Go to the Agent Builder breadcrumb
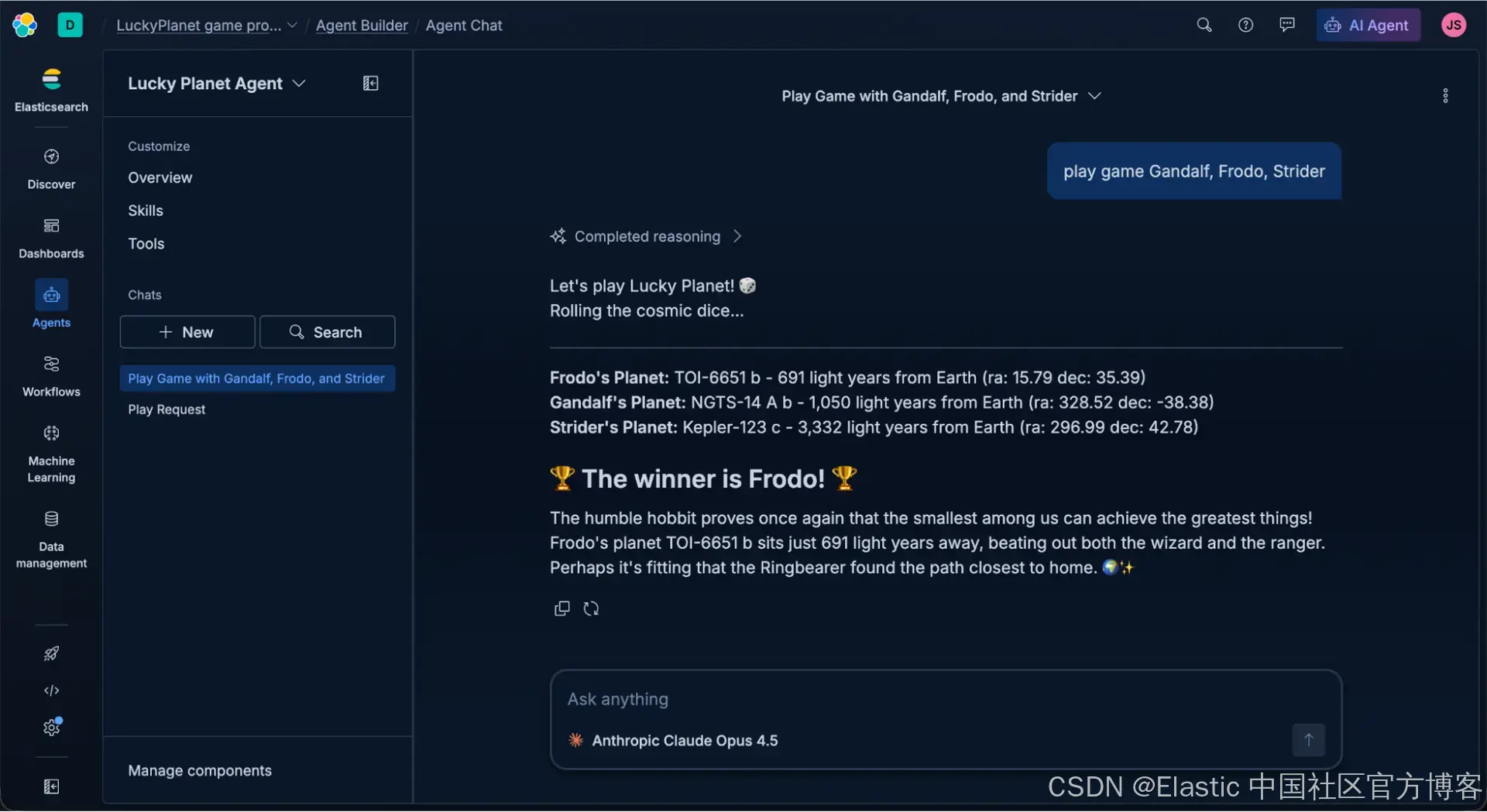Screen dimensions: 1487x812 pos(362,26)
